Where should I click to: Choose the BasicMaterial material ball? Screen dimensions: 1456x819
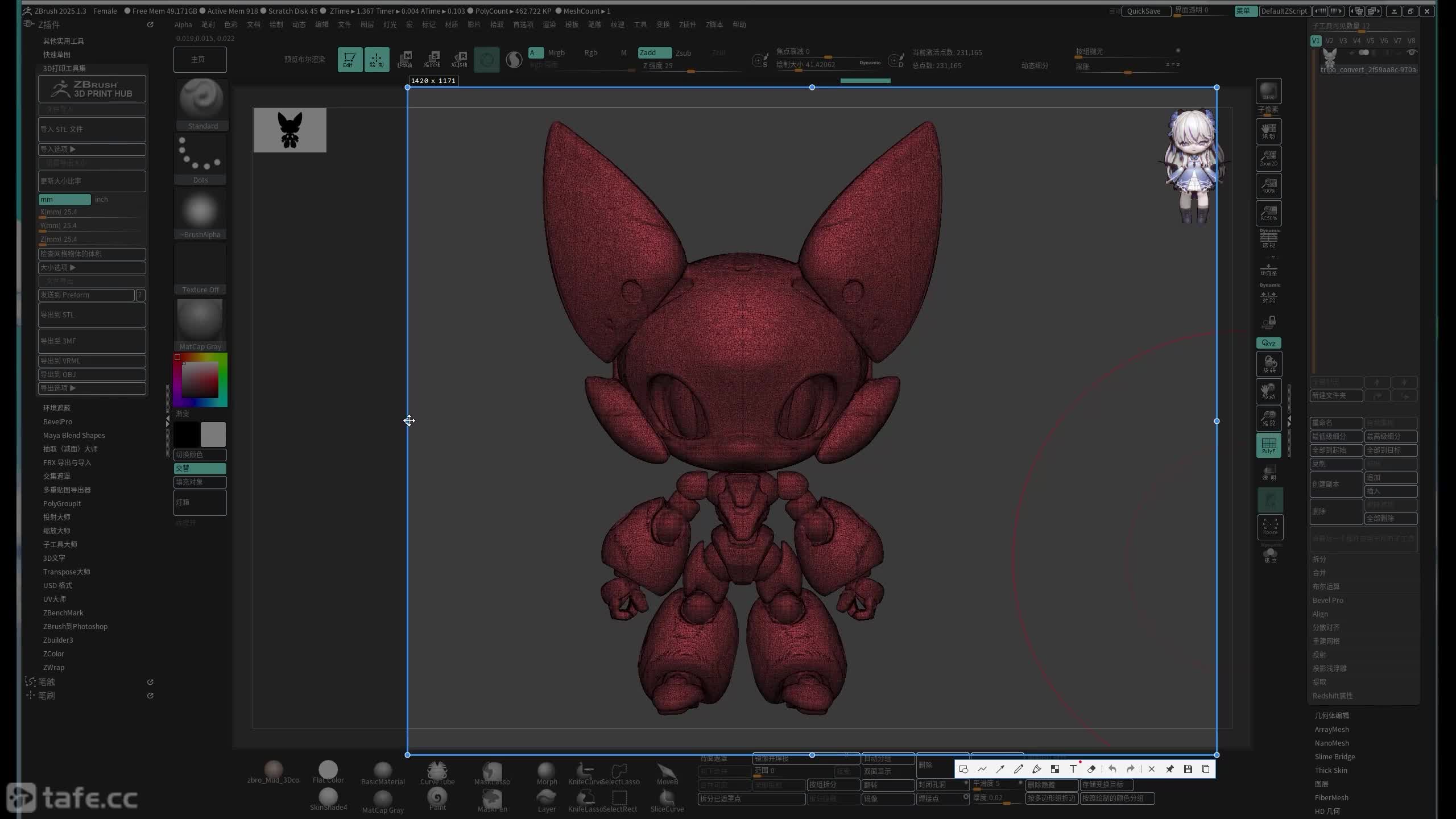383,773
